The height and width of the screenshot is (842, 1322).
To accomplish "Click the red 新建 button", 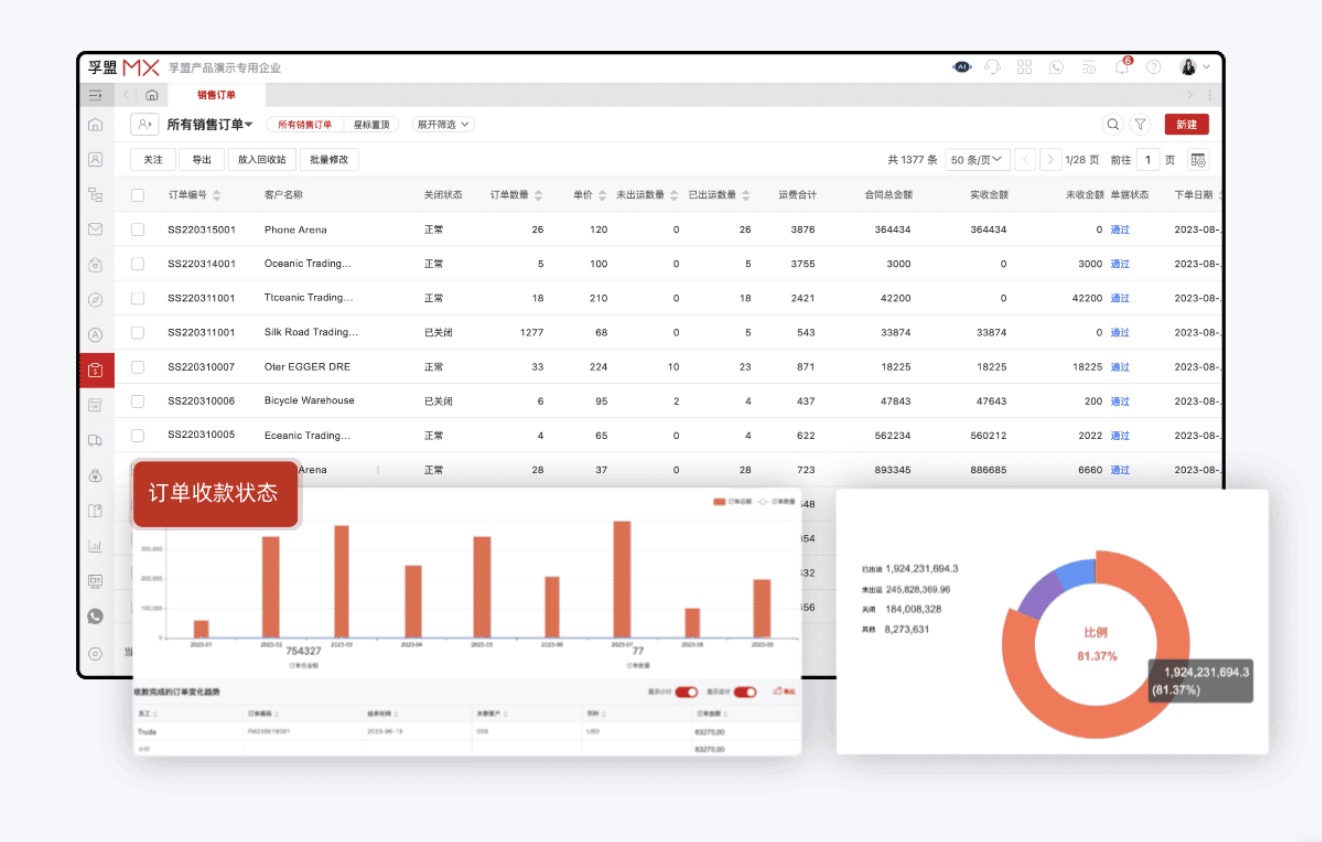I will tap(1186, 125).
